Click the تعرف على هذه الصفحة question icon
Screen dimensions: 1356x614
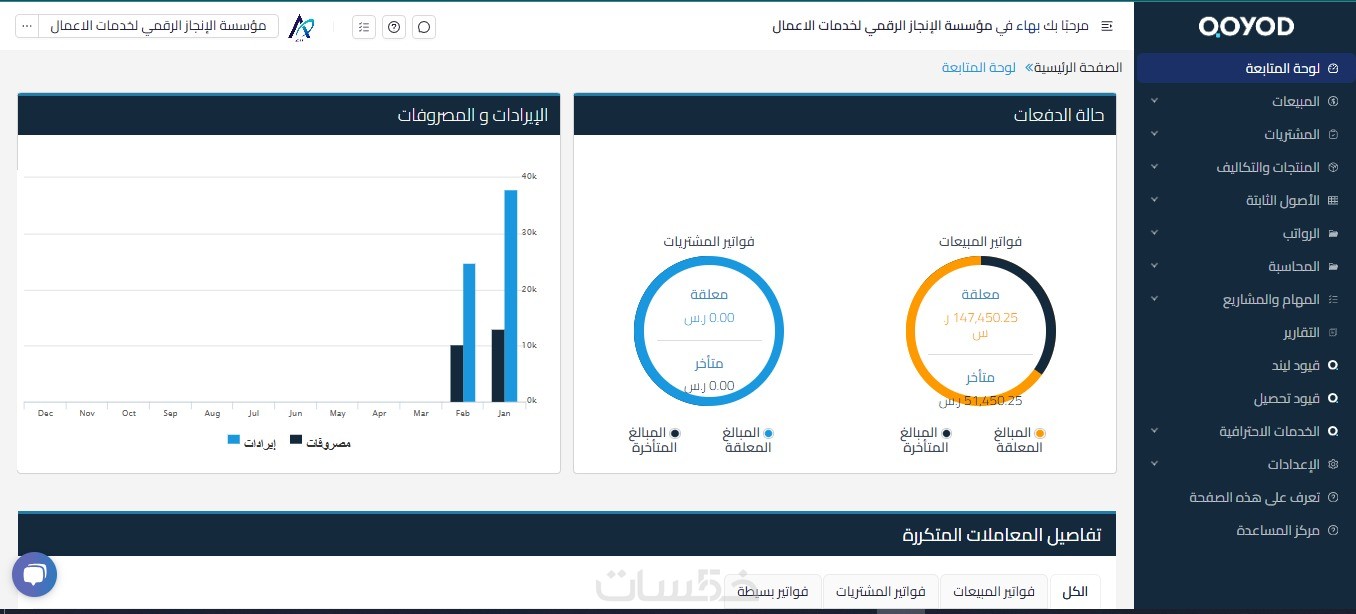[x=1332, y=497]
